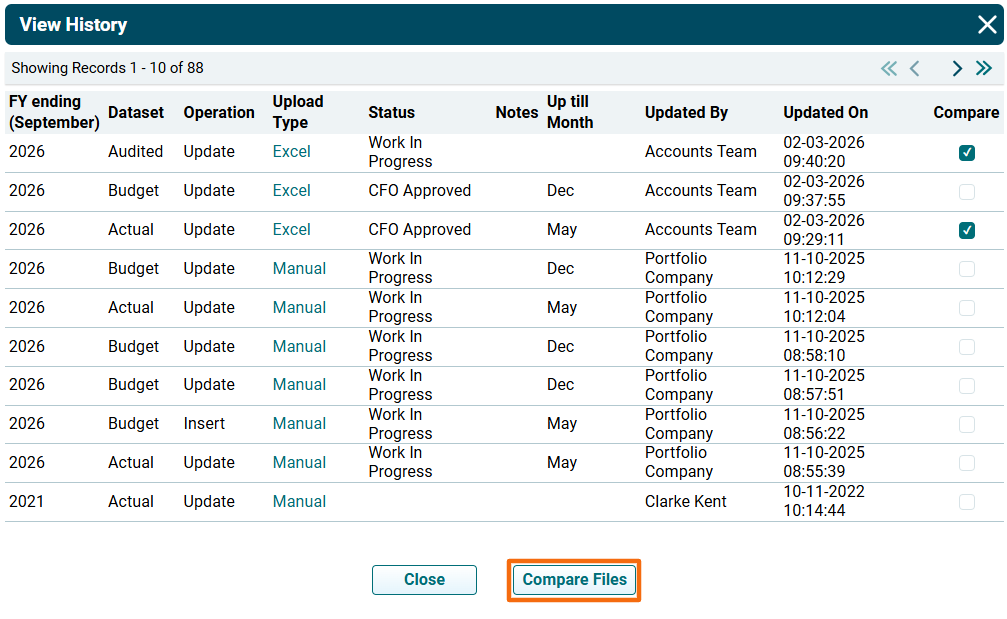
Task: Open Manual link in Budget Insert row
Action: 299,424
